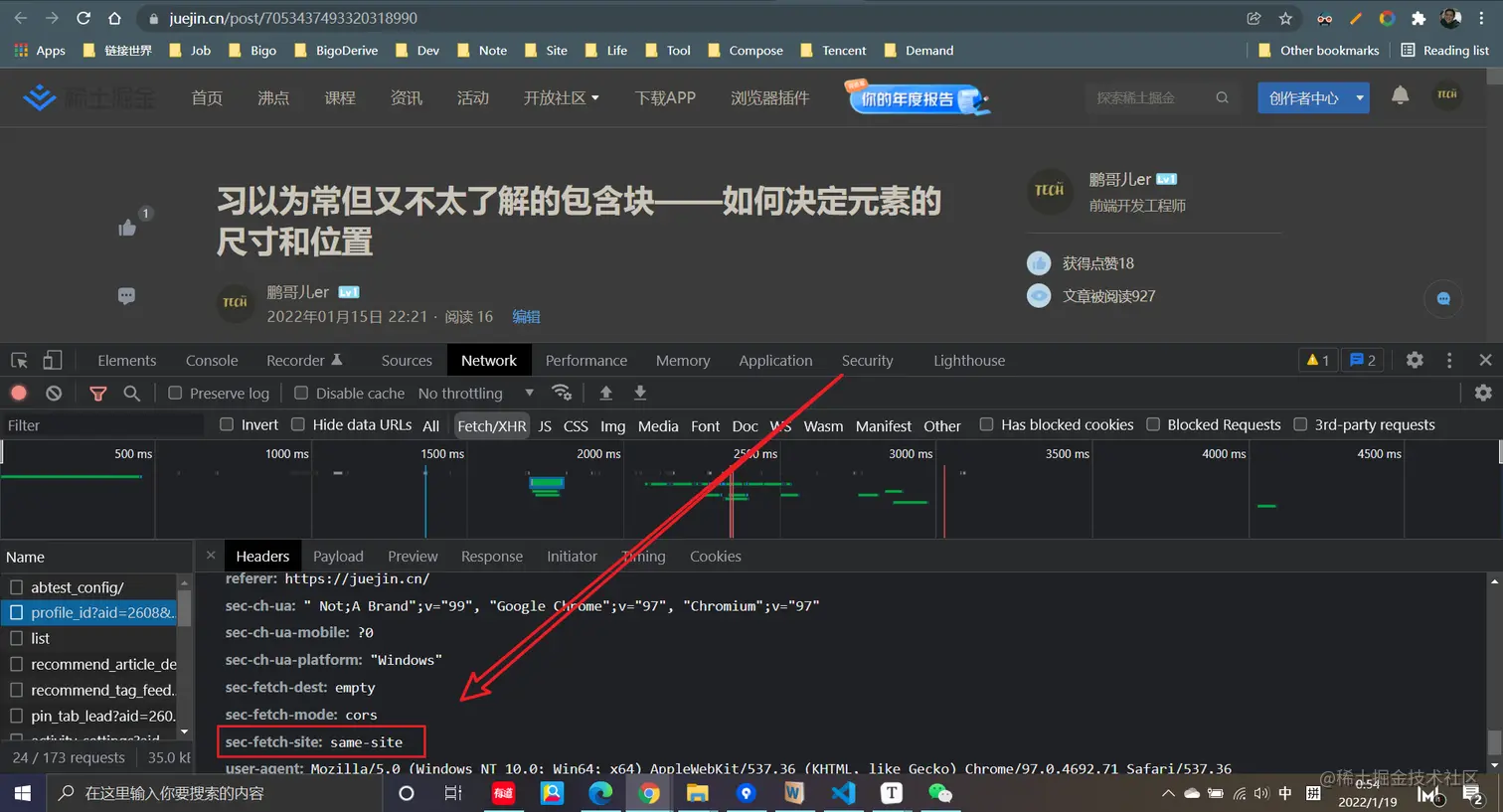1503x812 pixels.
Task: Check Has blocked cookies
Action: (986, 424)
